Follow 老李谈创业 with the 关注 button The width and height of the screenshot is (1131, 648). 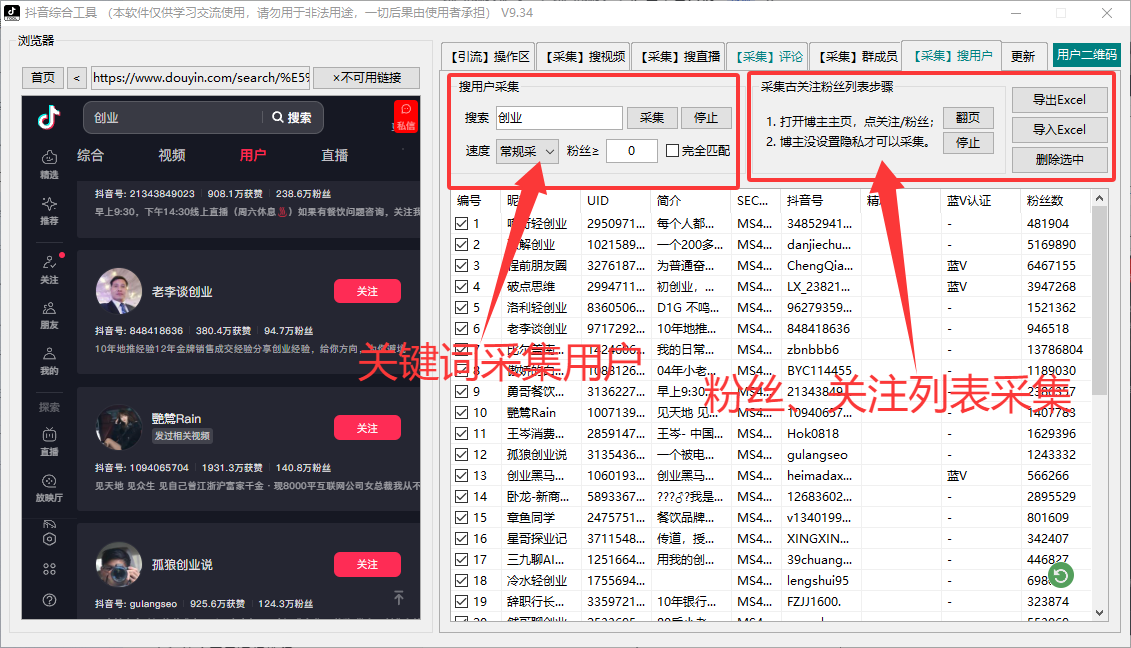tap(367, 291)
